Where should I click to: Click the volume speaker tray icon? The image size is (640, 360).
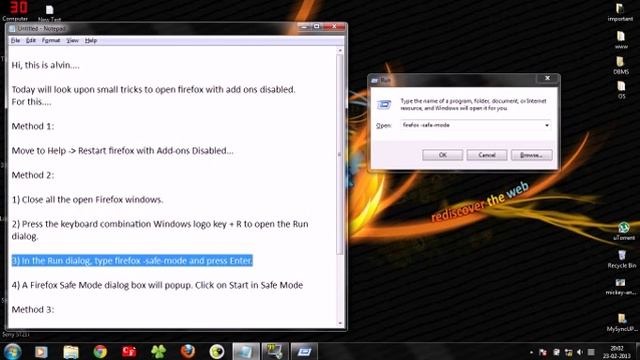click(x=580, y=352)
